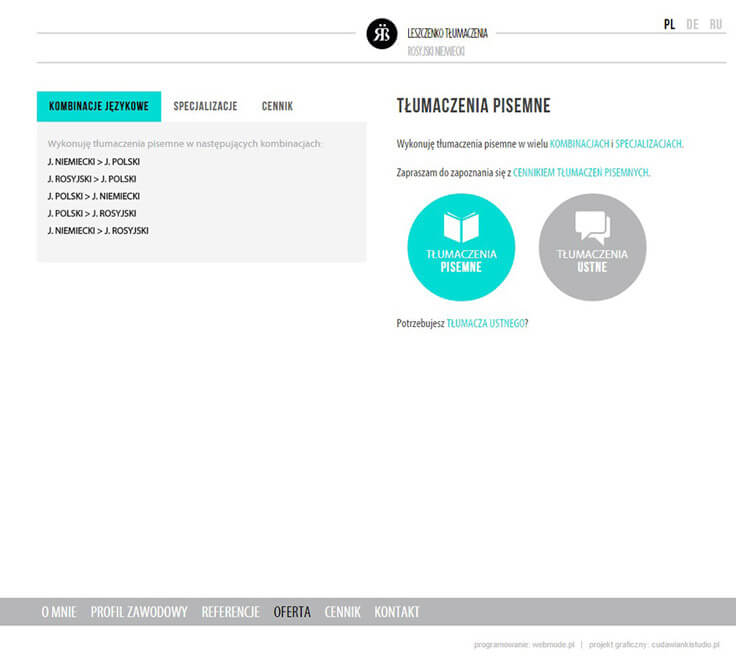Viewport: 736px width, 662px height.
Task: Visit the webmode.pl credit link
Action: click(x=551, y=645)
